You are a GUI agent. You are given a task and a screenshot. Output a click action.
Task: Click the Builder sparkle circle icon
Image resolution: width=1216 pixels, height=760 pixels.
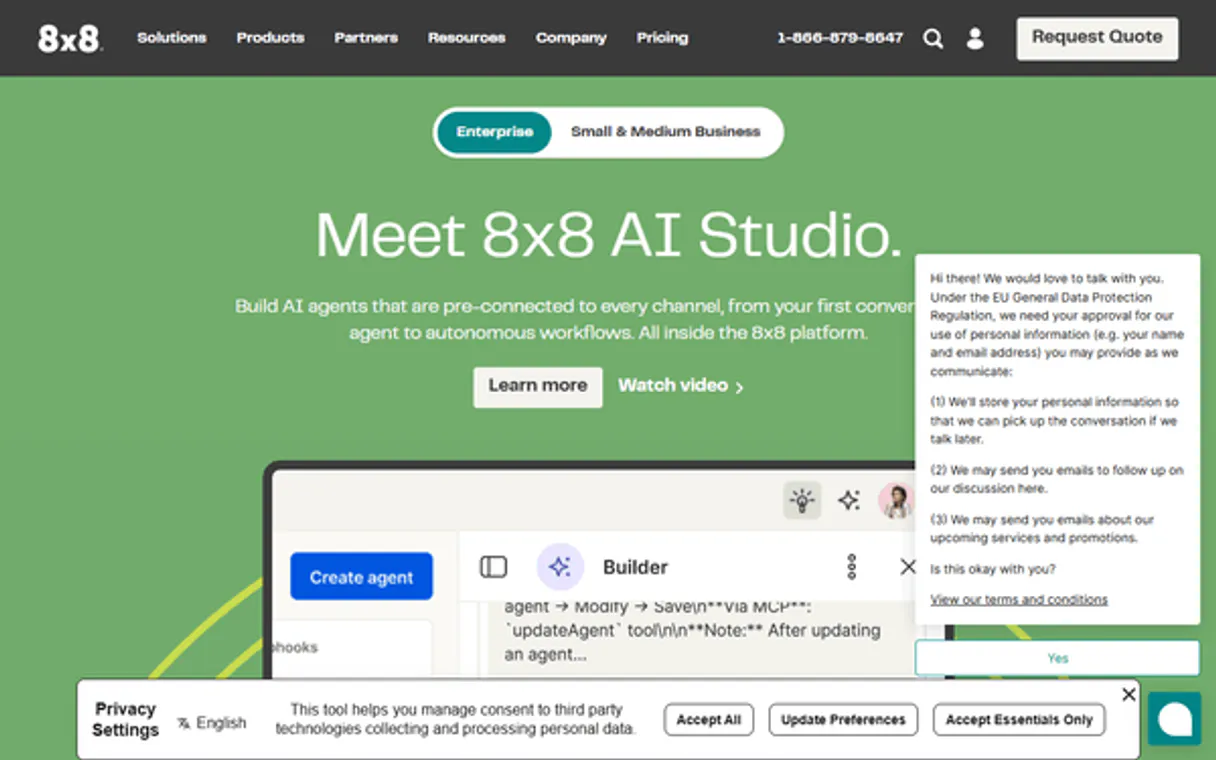[560, 567]
